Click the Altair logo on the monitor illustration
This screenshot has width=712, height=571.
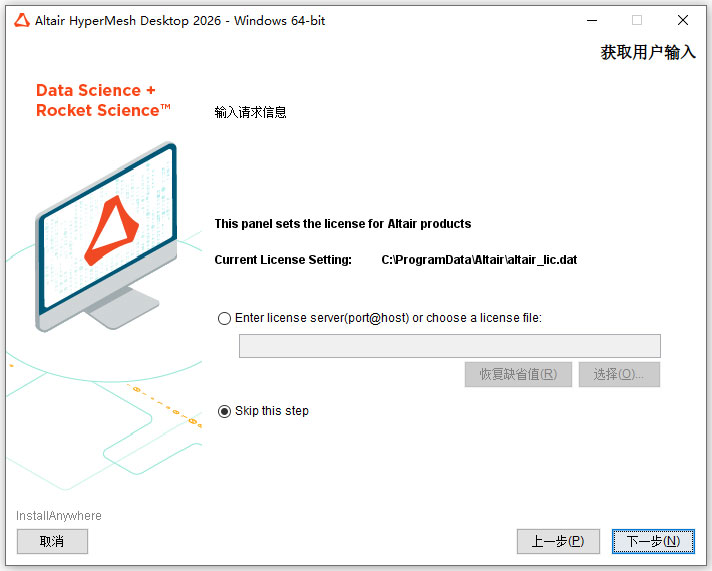click(112, 230)
